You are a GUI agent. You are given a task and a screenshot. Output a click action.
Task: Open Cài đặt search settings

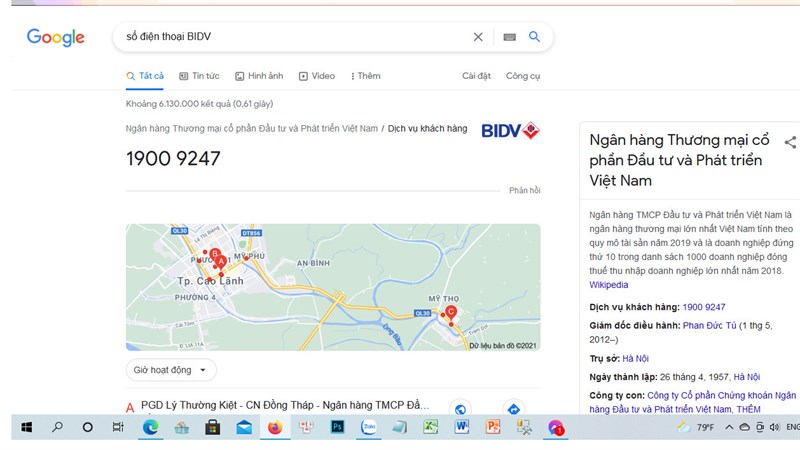point(477,76)
